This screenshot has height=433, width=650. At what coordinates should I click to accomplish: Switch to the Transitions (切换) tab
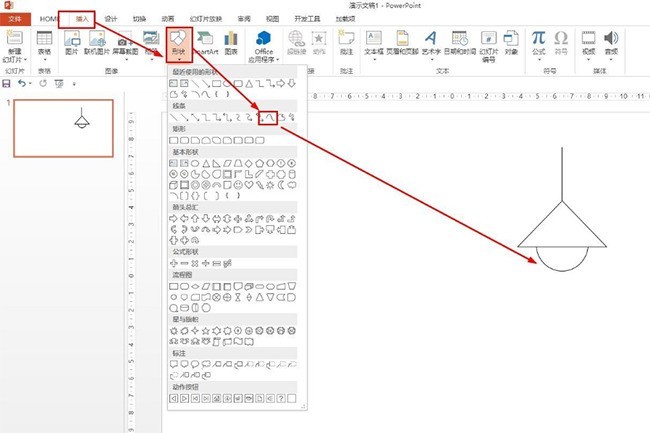click(139, 19)
